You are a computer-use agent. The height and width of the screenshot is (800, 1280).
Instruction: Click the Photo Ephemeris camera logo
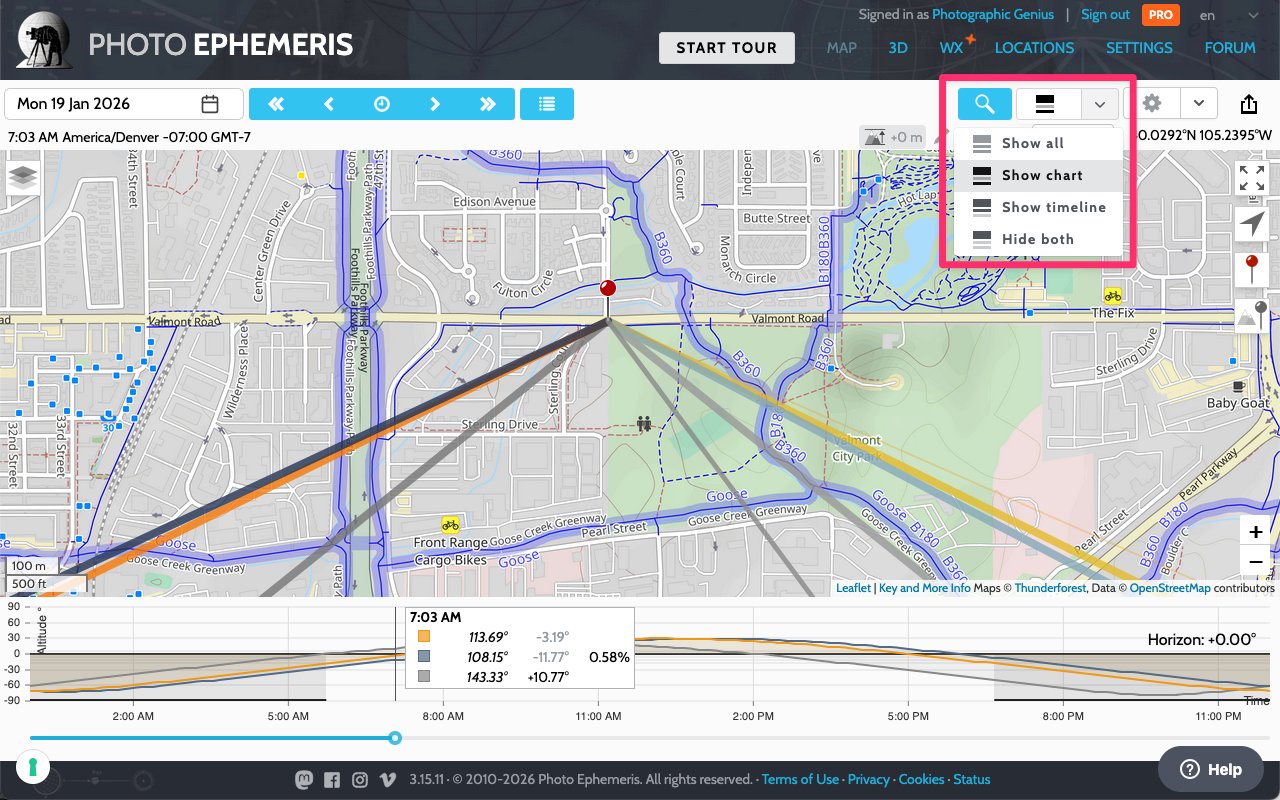pyautogui.click(x=44, y=39)
